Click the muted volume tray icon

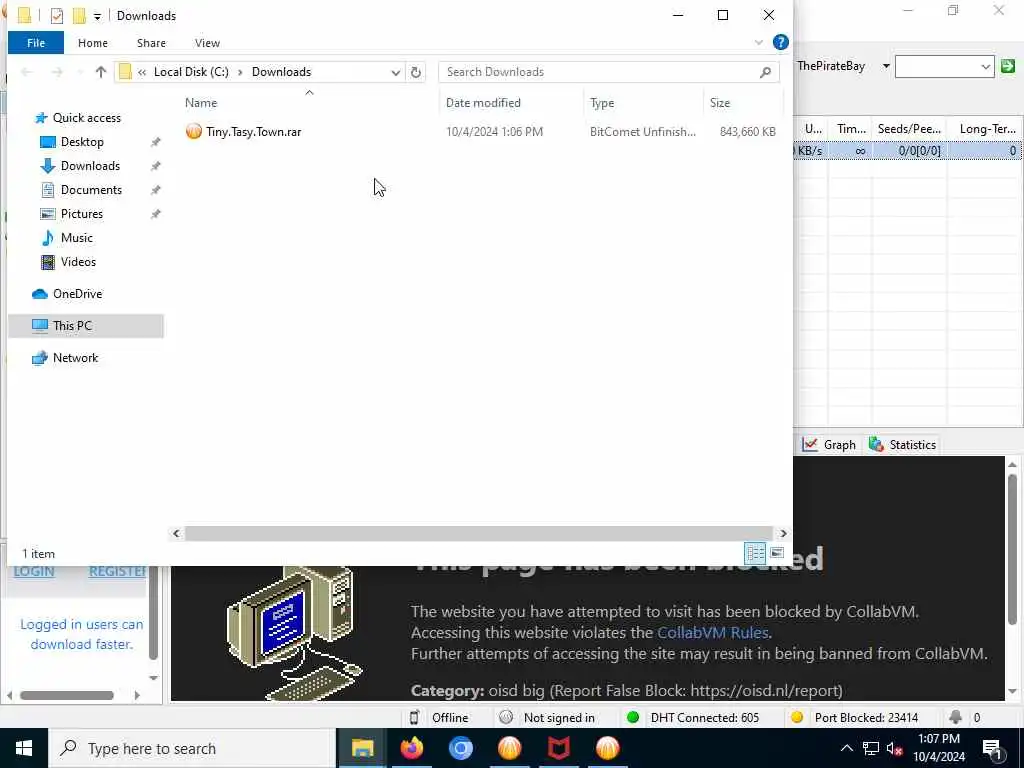tap(895, 748)
